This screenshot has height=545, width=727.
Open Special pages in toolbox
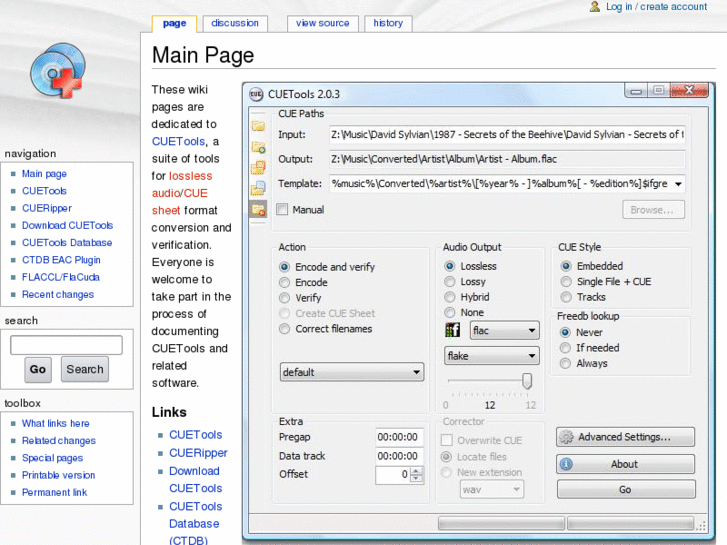(x=52, y=458)
